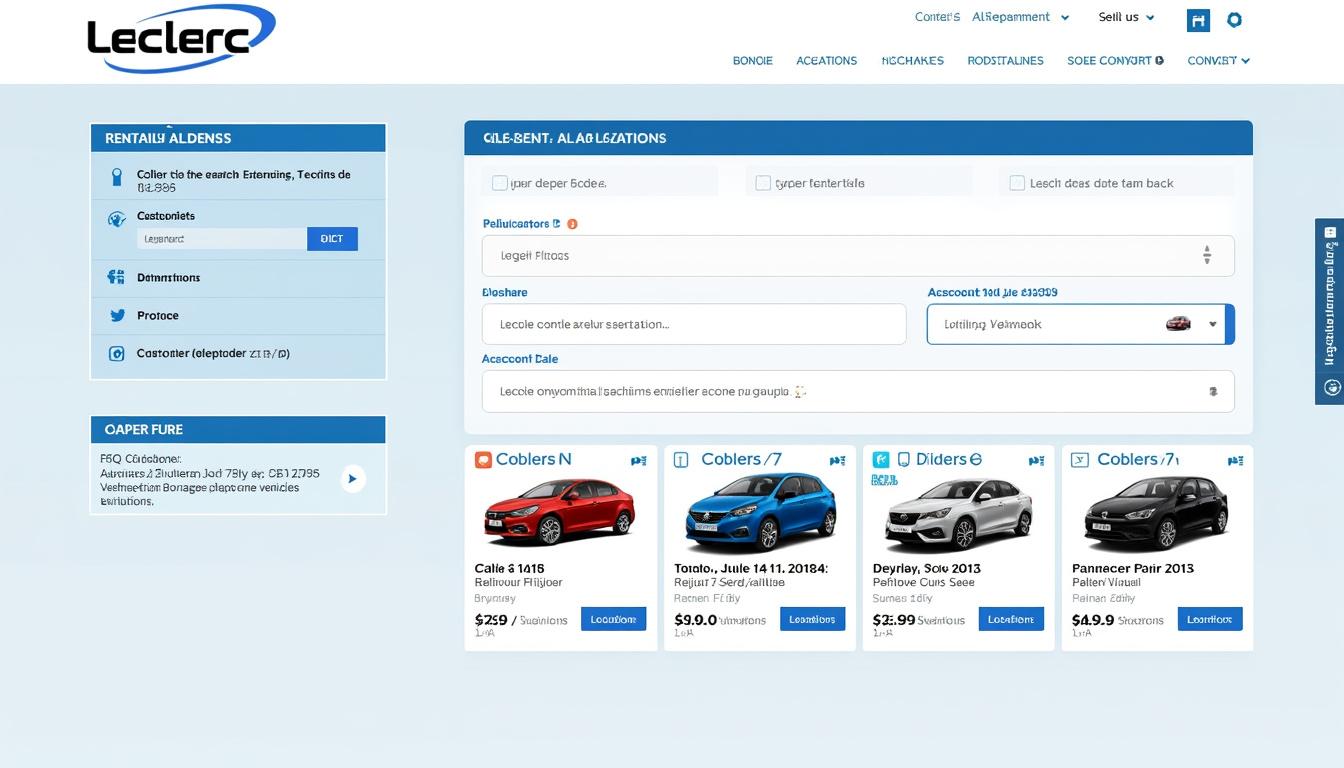Check the 'iper deper Bcdee' checkbox
This screenshot has width=1344, height=768.
[x=500, y=183]
